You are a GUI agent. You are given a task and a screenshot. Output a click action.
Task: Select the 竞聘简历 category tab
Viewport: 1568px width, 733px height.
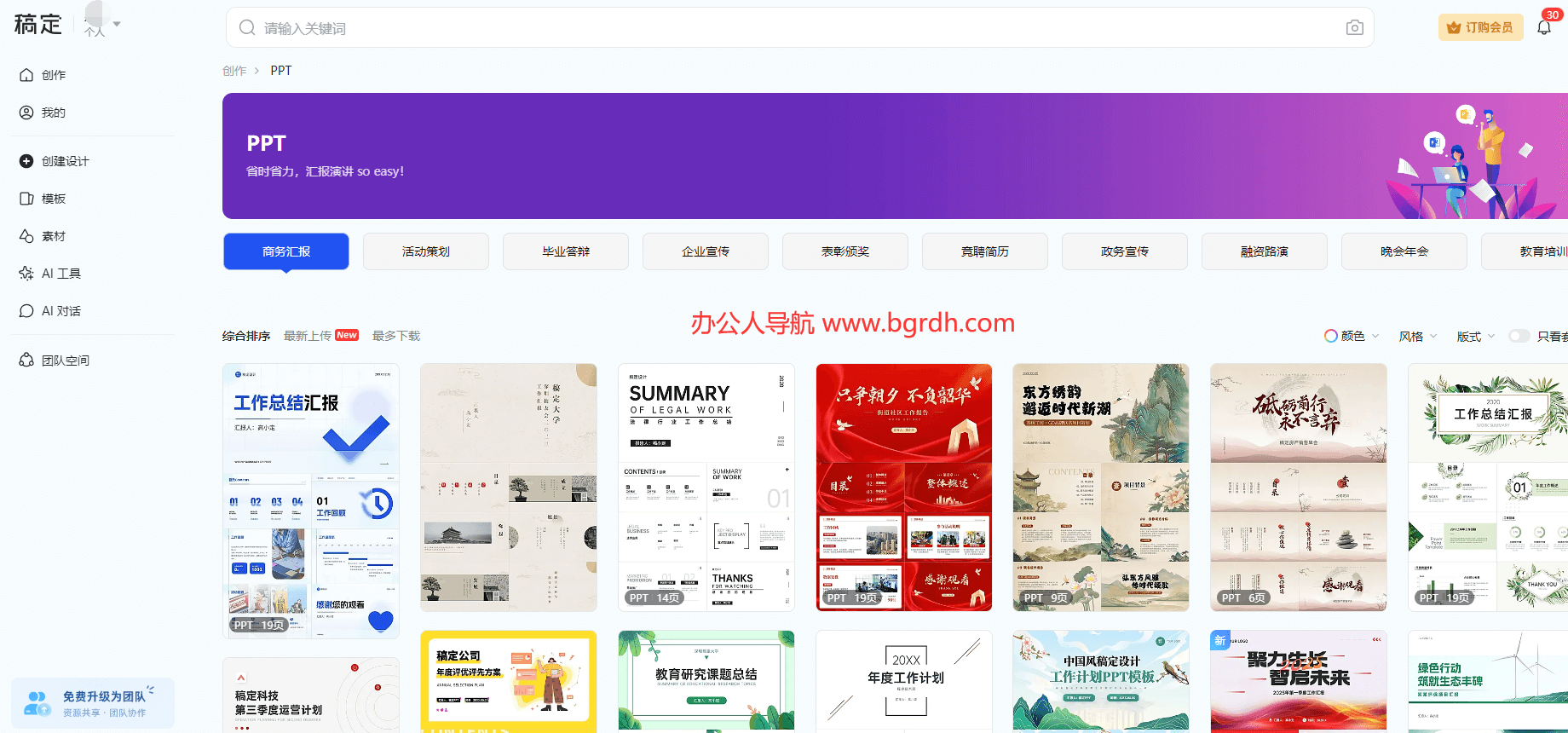pyautogui.click(x=985, y=251)
